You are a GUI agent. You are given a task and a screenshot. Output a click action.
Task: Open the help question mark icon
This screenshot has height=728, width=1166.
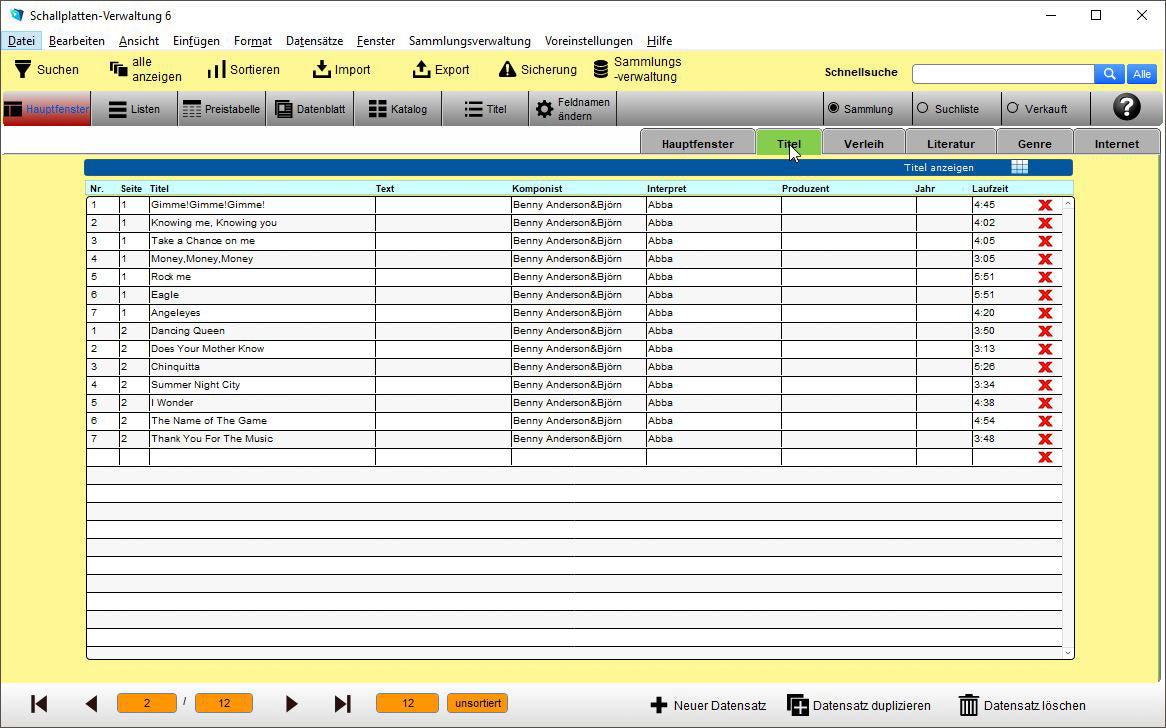click(1126, 107)
